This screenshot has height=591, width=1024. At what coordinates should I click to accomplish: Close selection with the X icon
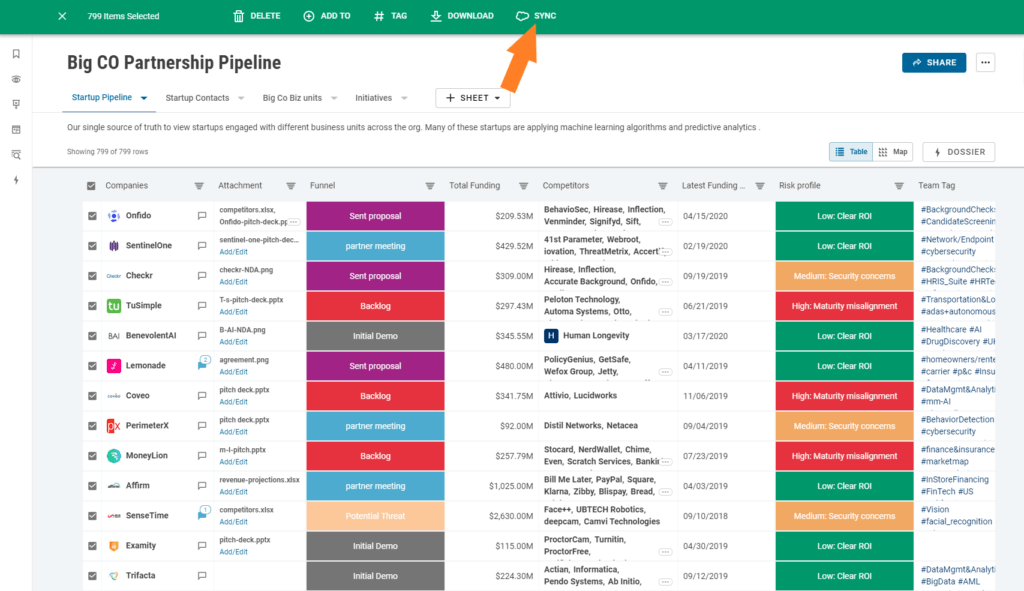coord(63,17)
